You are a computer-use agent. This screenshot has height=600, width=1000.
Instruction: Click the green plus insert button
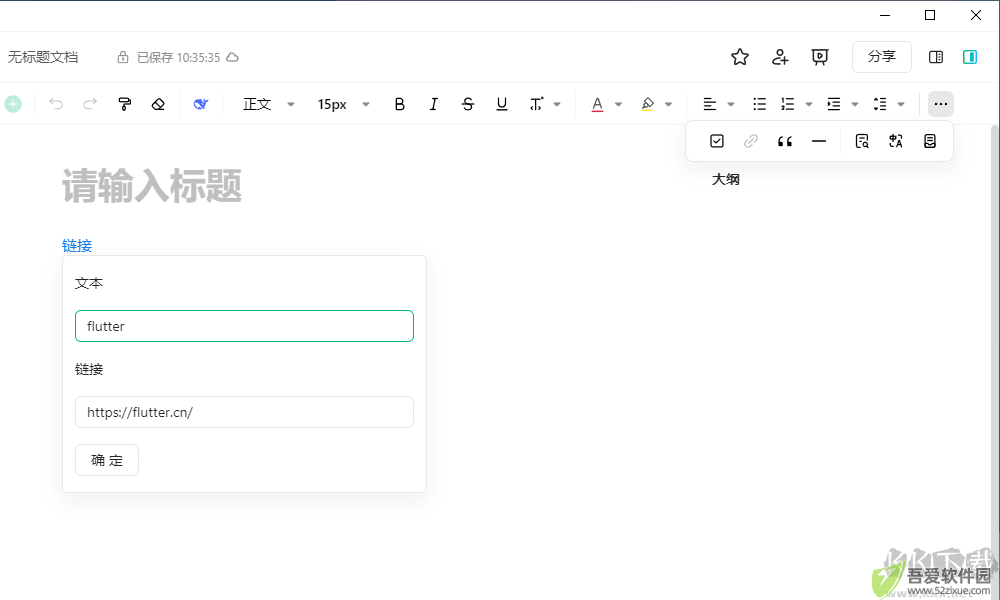tap(13, 104)
